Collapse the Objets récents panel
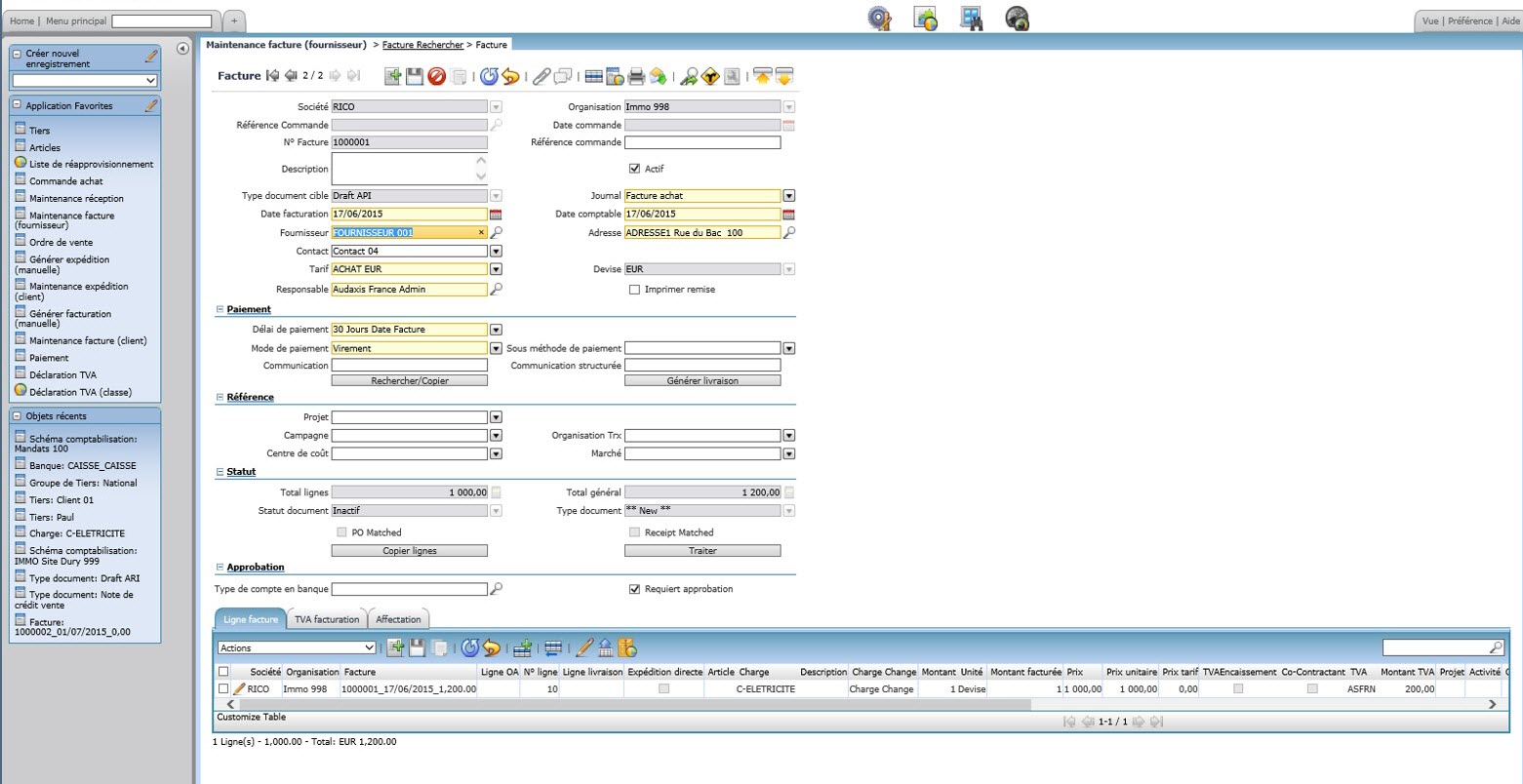This screenshot has height=784, width=1523. pos(17,416)
